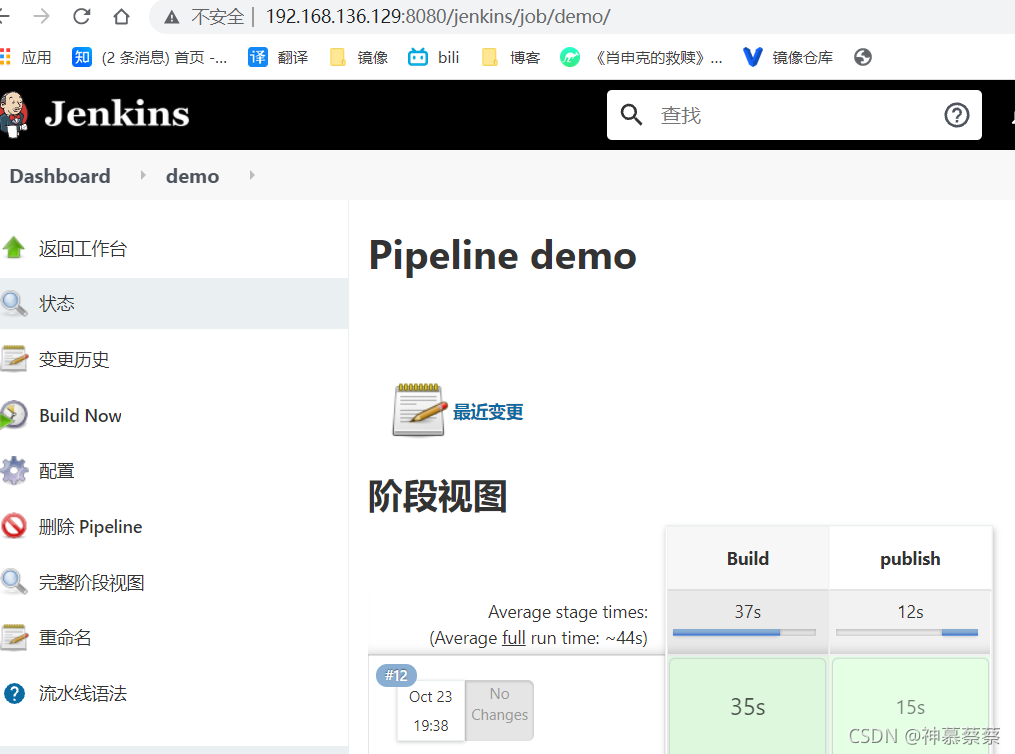Screen dimensions: 1015x754
Task: Go to browser home page icon
Action: click(x=121, y=16)
